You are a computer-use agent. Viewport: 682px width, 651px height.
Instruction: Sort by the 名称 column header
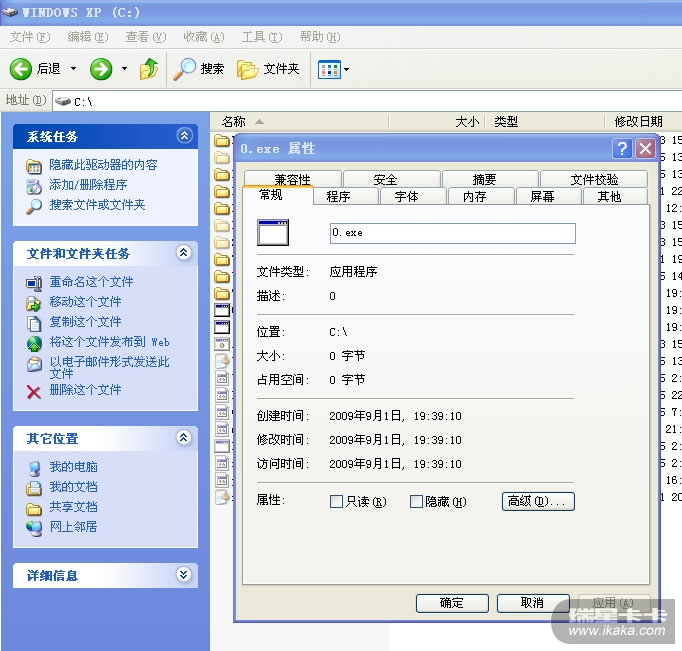[299, 122]
